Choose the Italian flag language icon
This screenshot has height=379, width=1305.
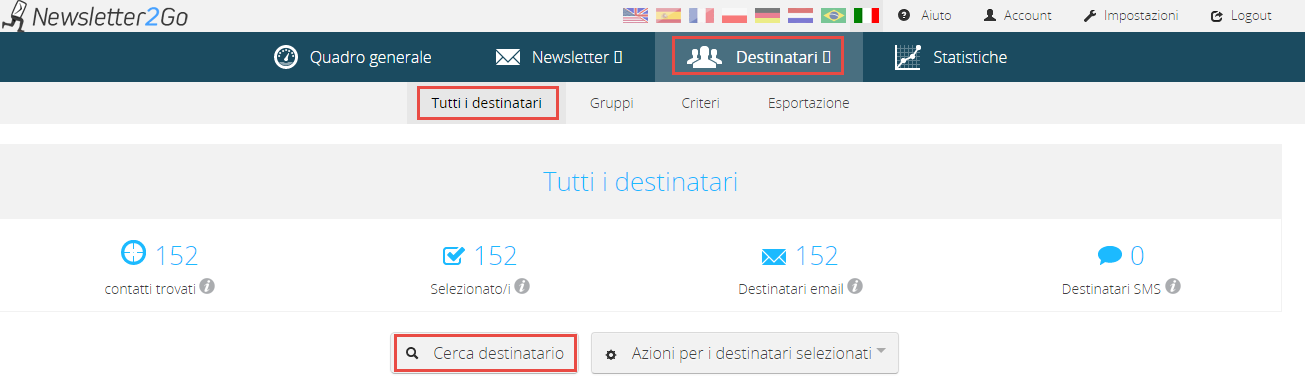point(866,15)
